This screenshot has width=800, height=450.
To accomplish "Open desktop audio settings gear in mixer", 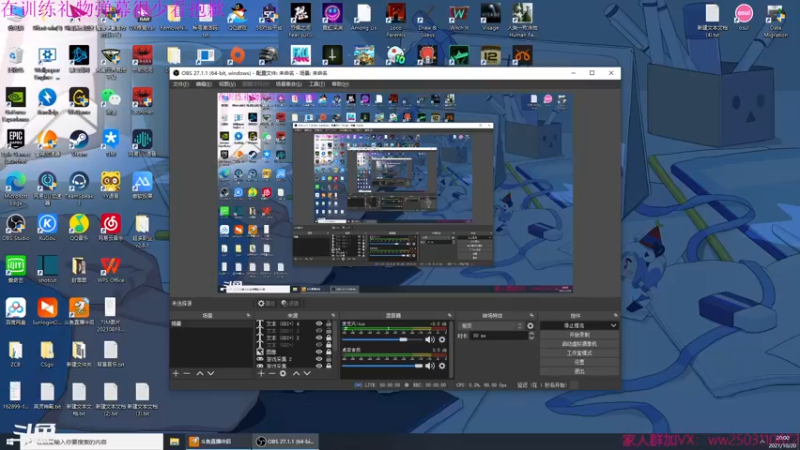I will point(442,365).
